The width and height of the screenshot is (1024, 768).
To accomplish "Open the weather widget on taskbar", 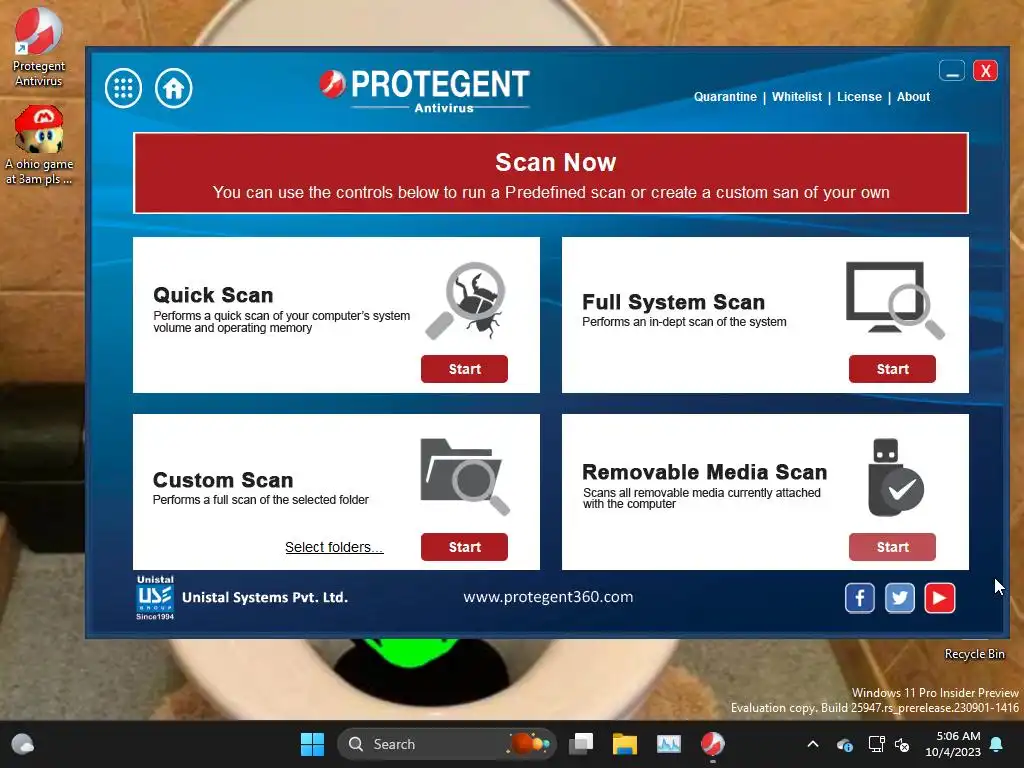I will [x=23, y=744].
